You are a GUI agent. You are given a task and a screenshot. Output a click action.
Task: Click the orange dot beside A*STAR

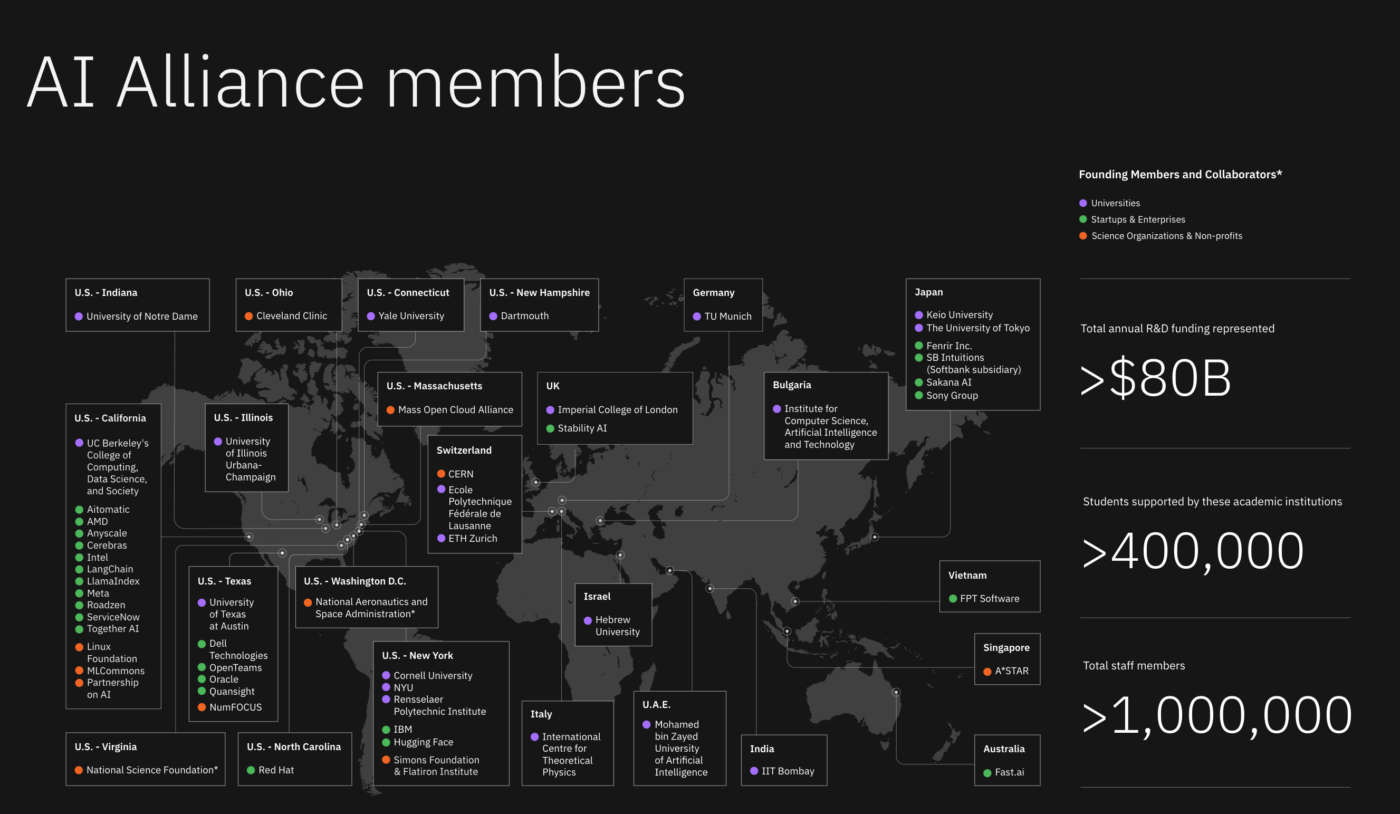987,671
